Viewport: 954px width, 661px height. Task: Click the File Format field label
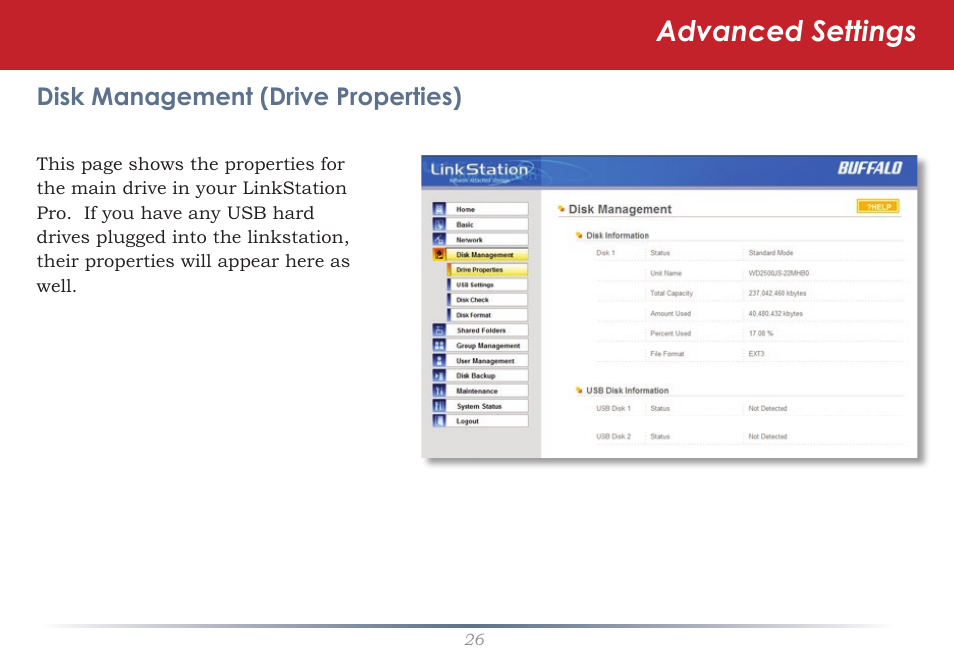(667, 354)
